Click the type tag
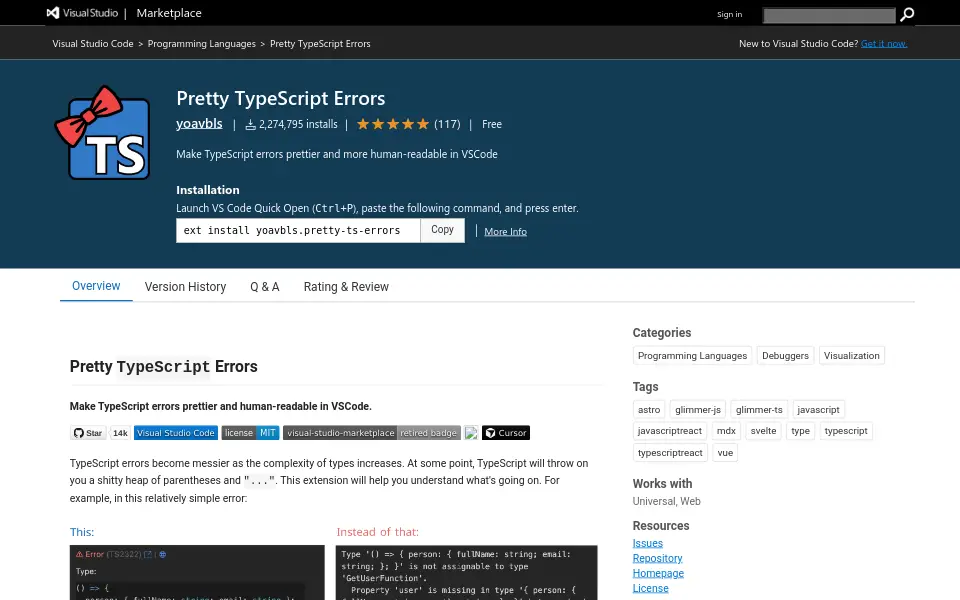 (x=800, y=431)
